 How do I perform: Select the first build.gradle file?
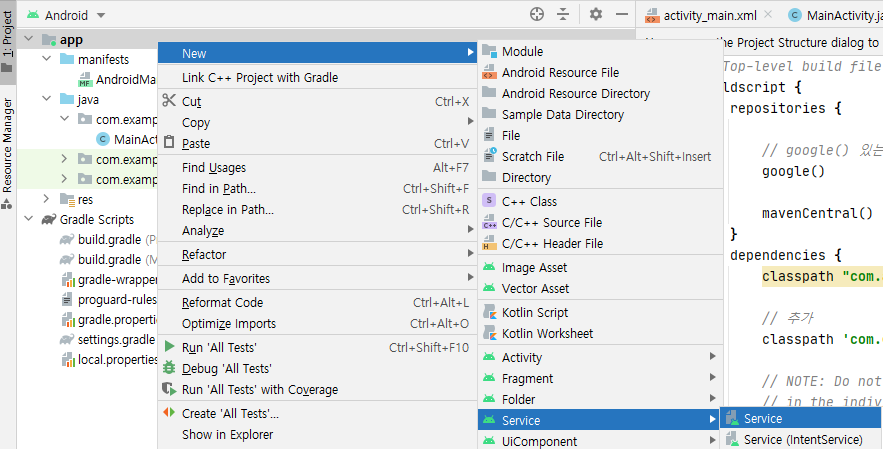coord(109,239)
